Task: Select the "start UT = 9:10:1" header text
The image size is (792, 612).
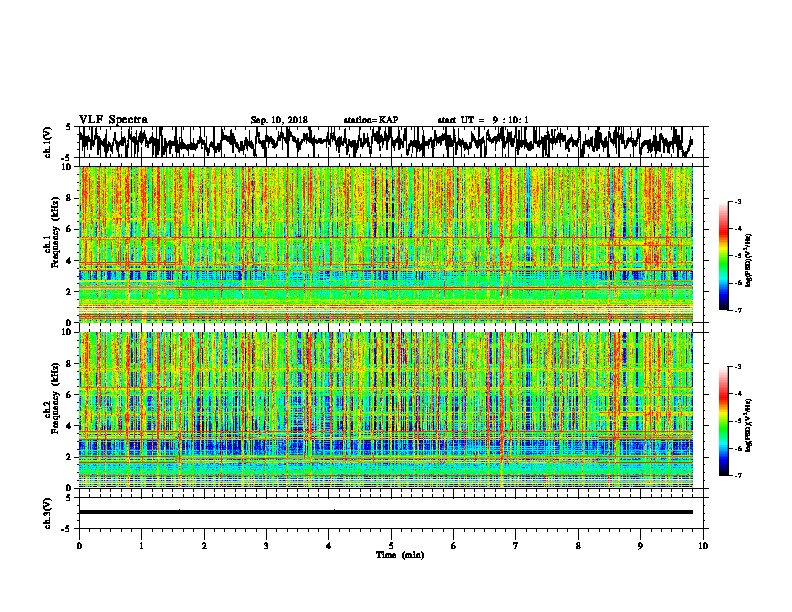Action: (483, 120)
